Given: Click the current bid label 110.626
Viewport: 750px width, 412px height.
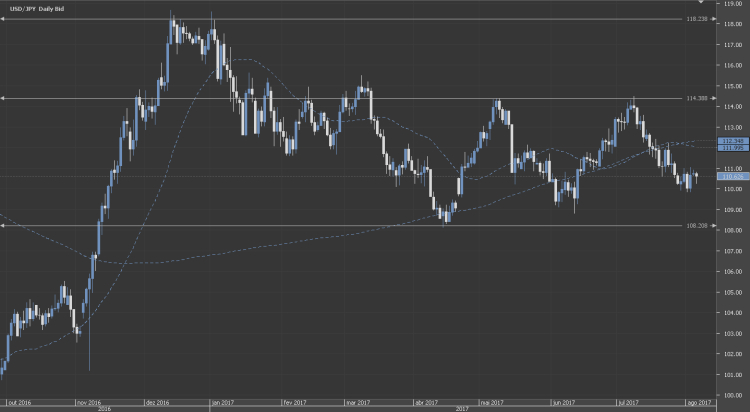Looking at the screenshot, I should (733, 177).
